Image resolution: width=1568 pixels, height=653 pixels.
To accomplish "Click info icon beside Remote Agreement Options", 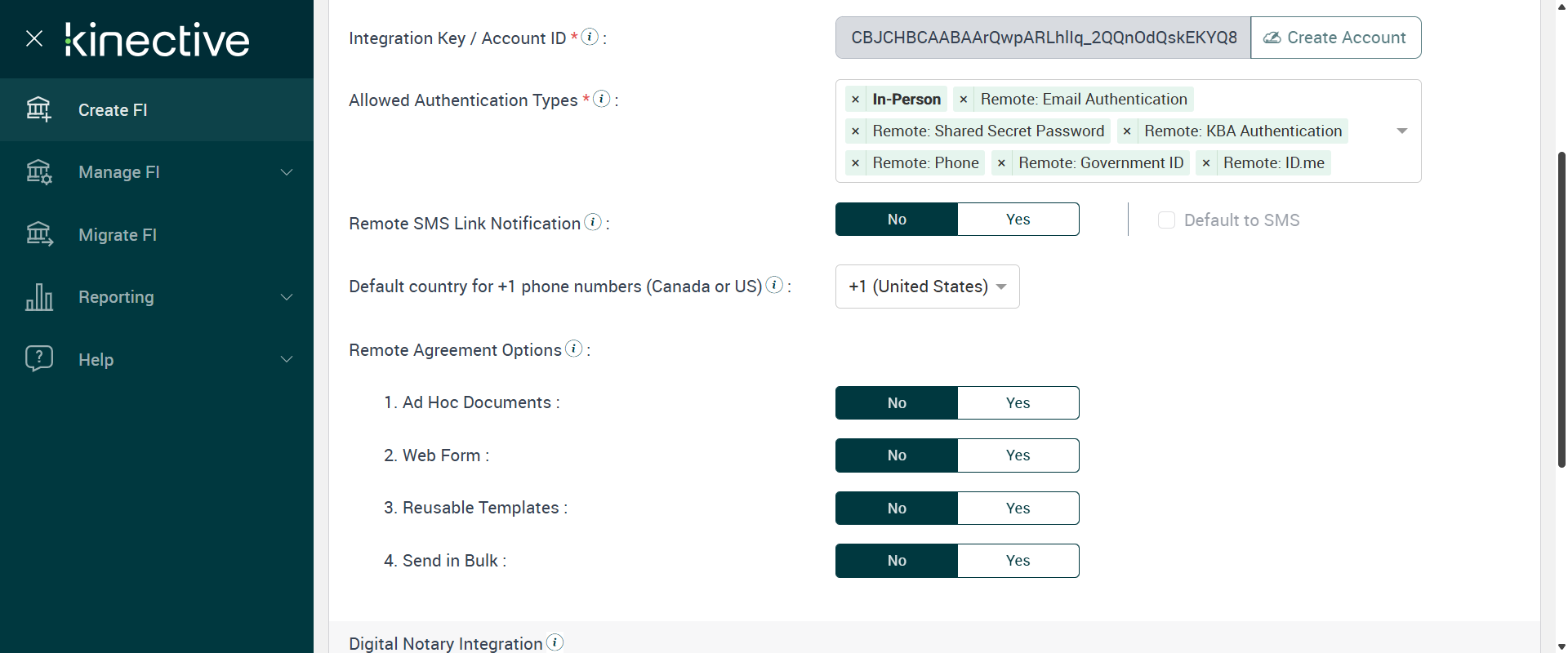I will point(574,349).
